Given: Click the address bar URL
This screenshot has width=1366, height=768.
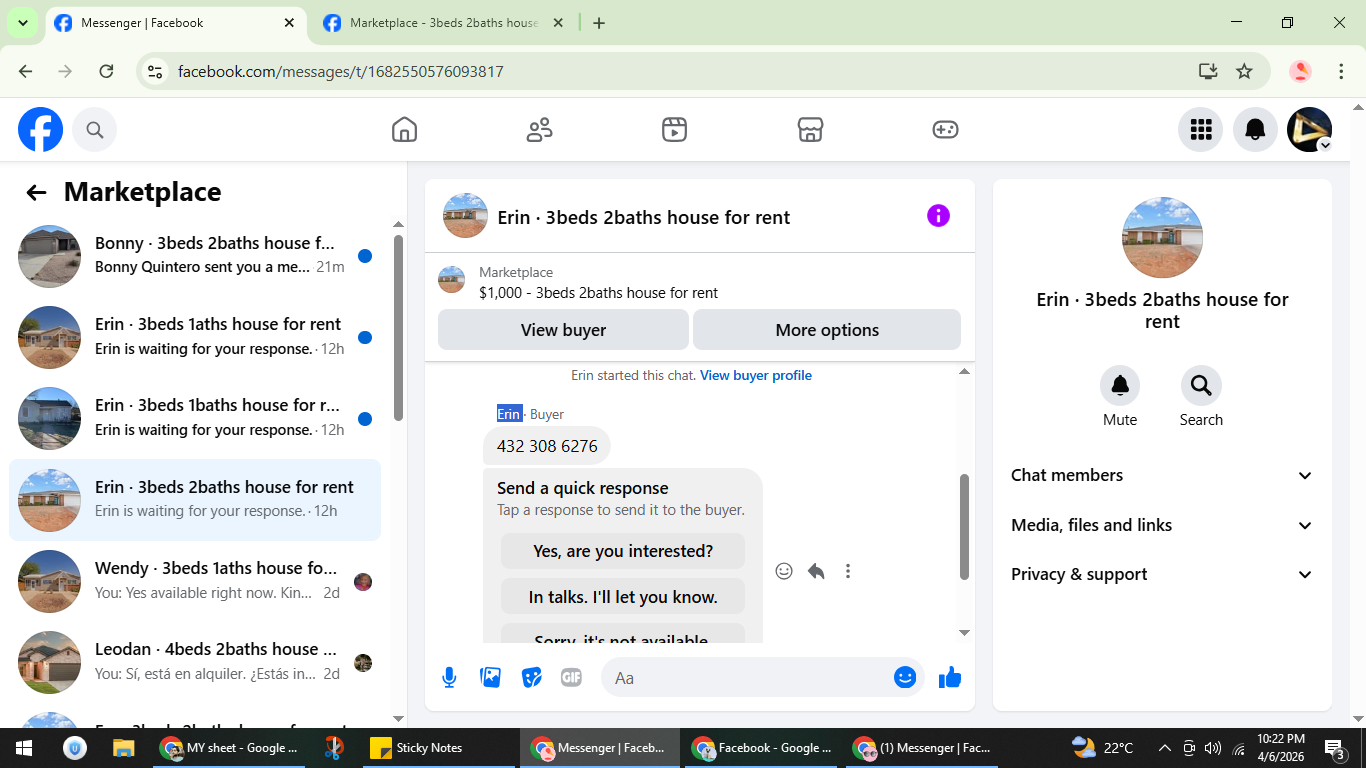Looking at the screenshot, I should pyautogui.click(x=341, y=71).
